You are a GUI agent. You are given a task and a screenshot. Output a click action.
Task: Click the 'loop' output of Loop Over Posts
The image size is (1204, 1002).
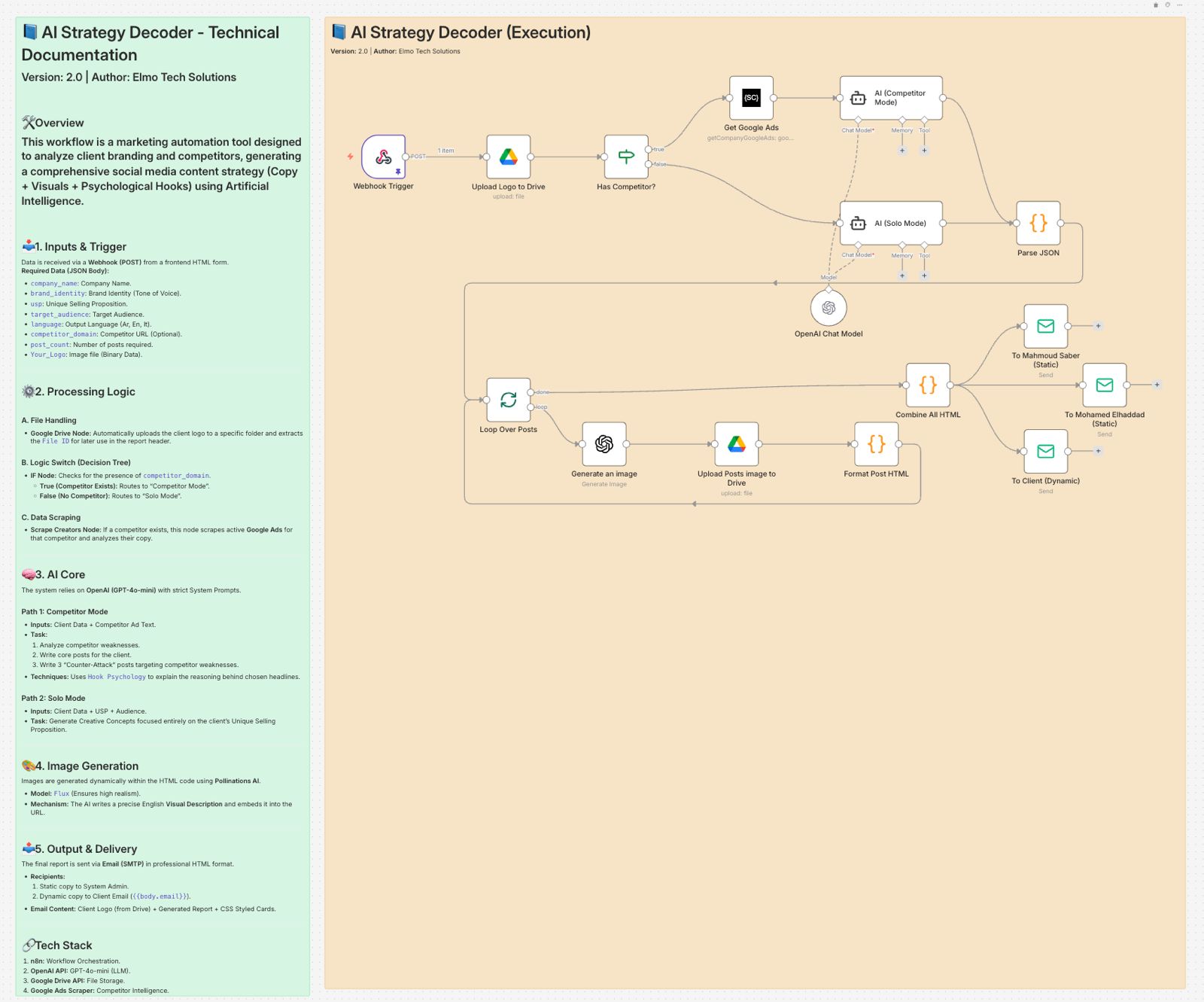531,407
